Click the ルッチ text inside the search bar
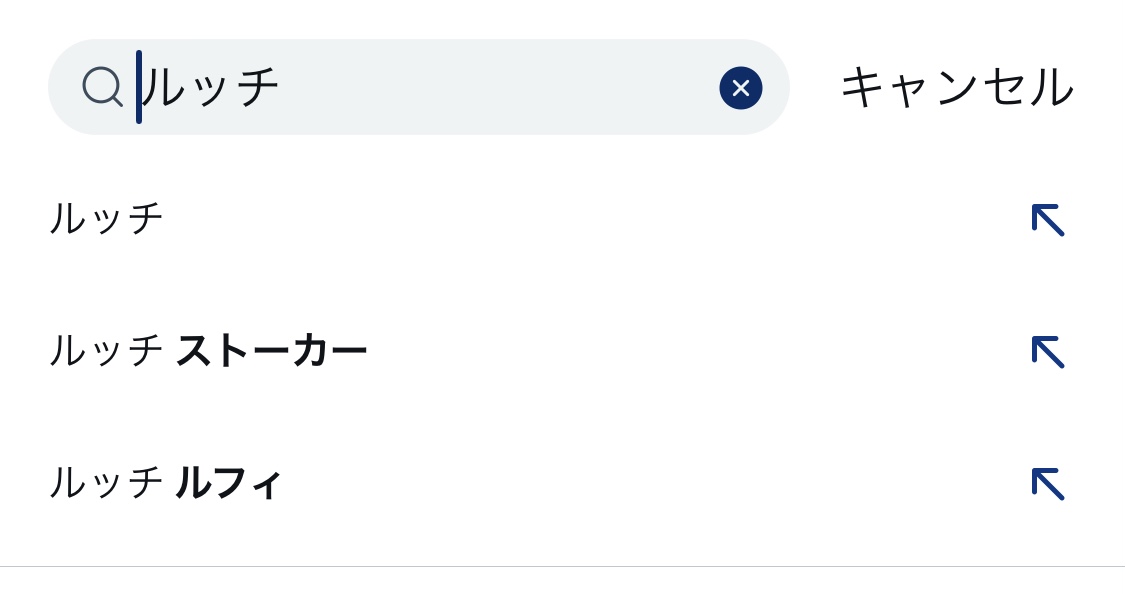This screenshot has width=1125, height=594. 212,87
